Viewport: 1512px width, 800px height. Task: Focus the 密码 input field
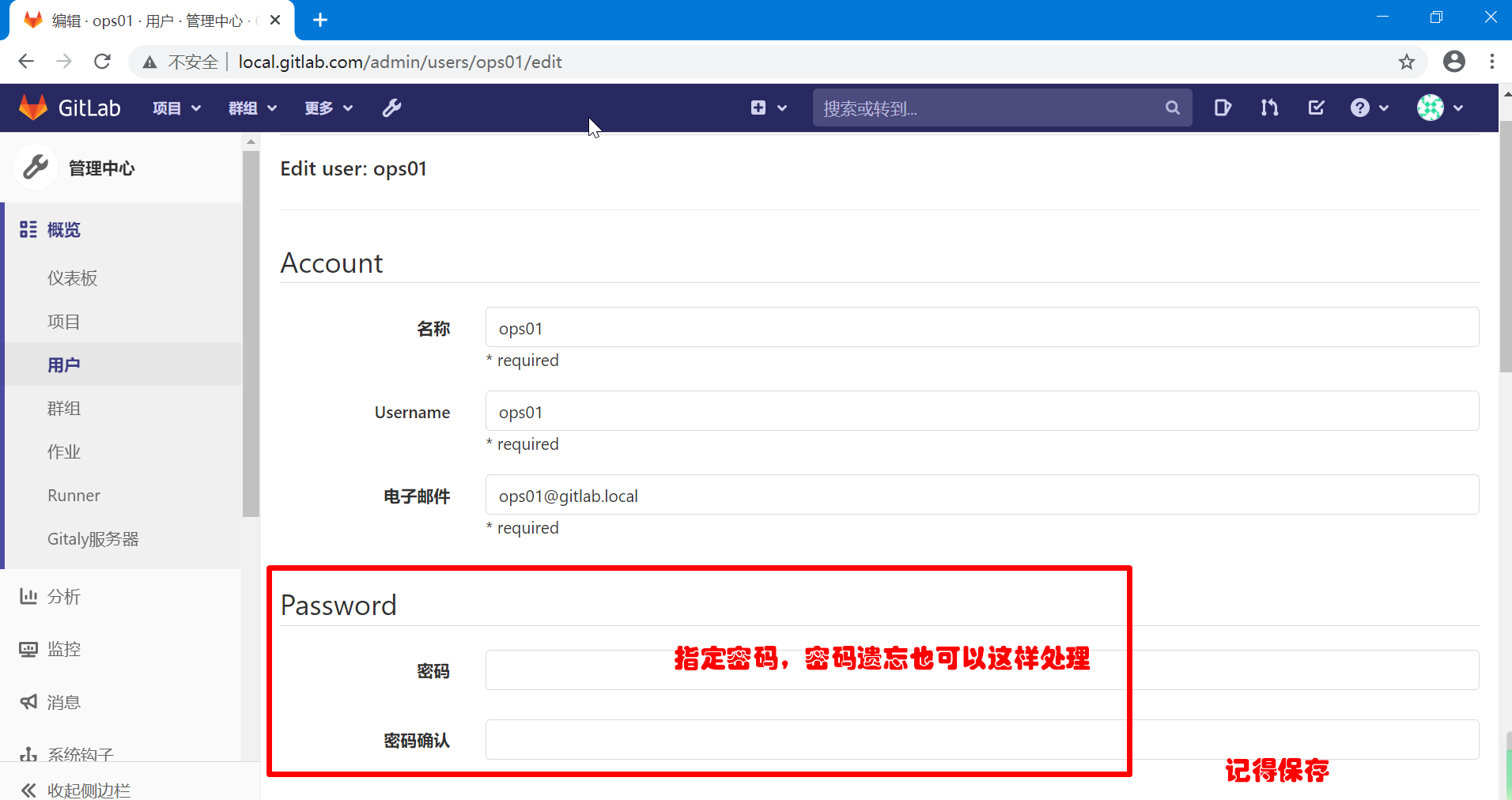click(982, 670)
